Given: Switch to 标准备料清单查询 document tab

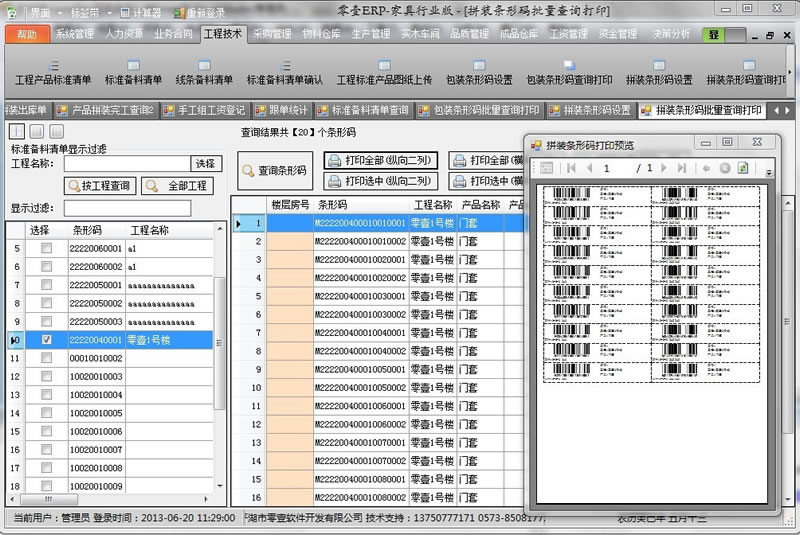Looking at the screenshot, I should click(364, 110).
